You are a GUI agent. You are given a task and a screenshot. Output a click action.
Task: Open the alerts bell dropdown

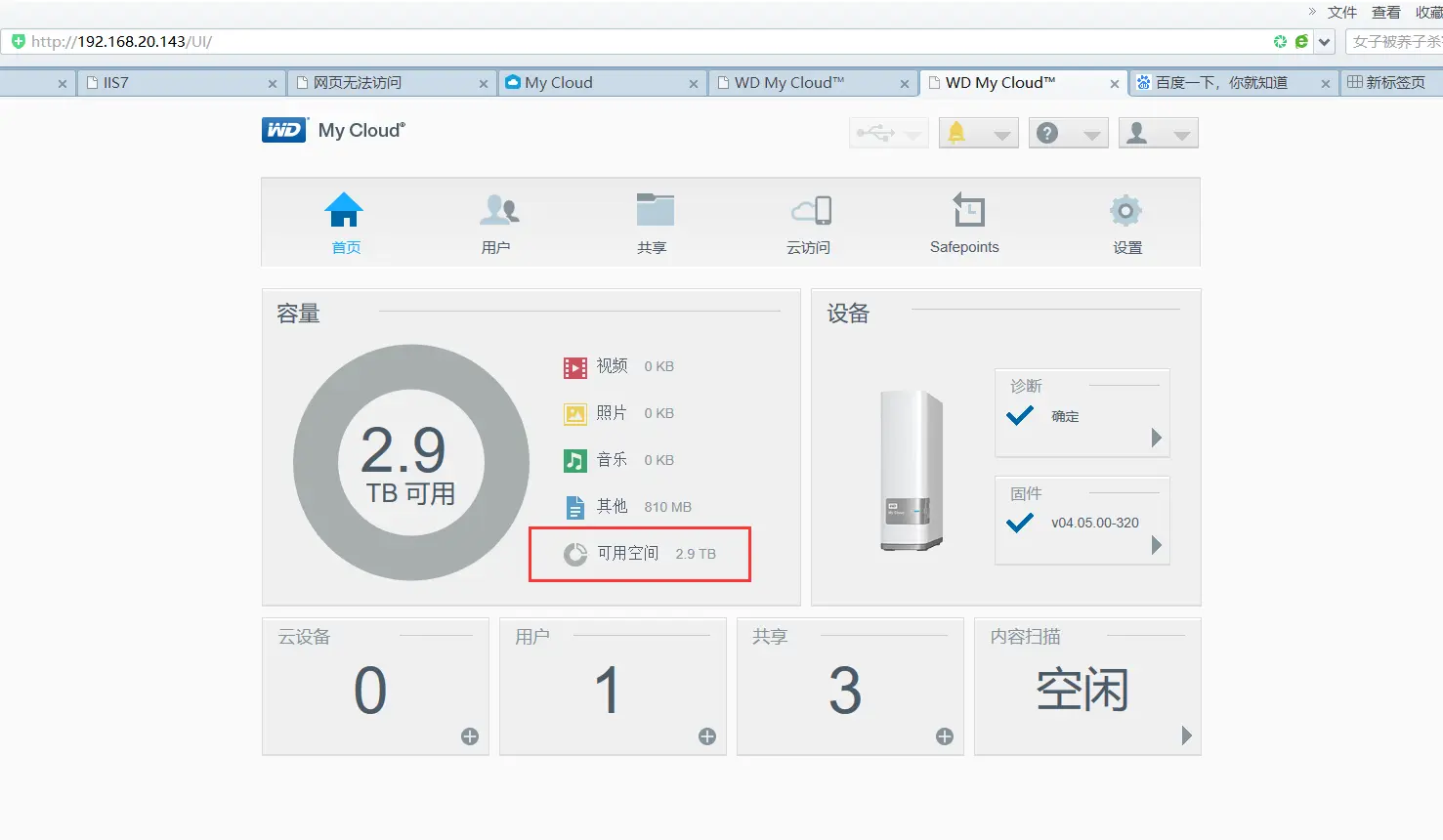click(x=978, y=134)
